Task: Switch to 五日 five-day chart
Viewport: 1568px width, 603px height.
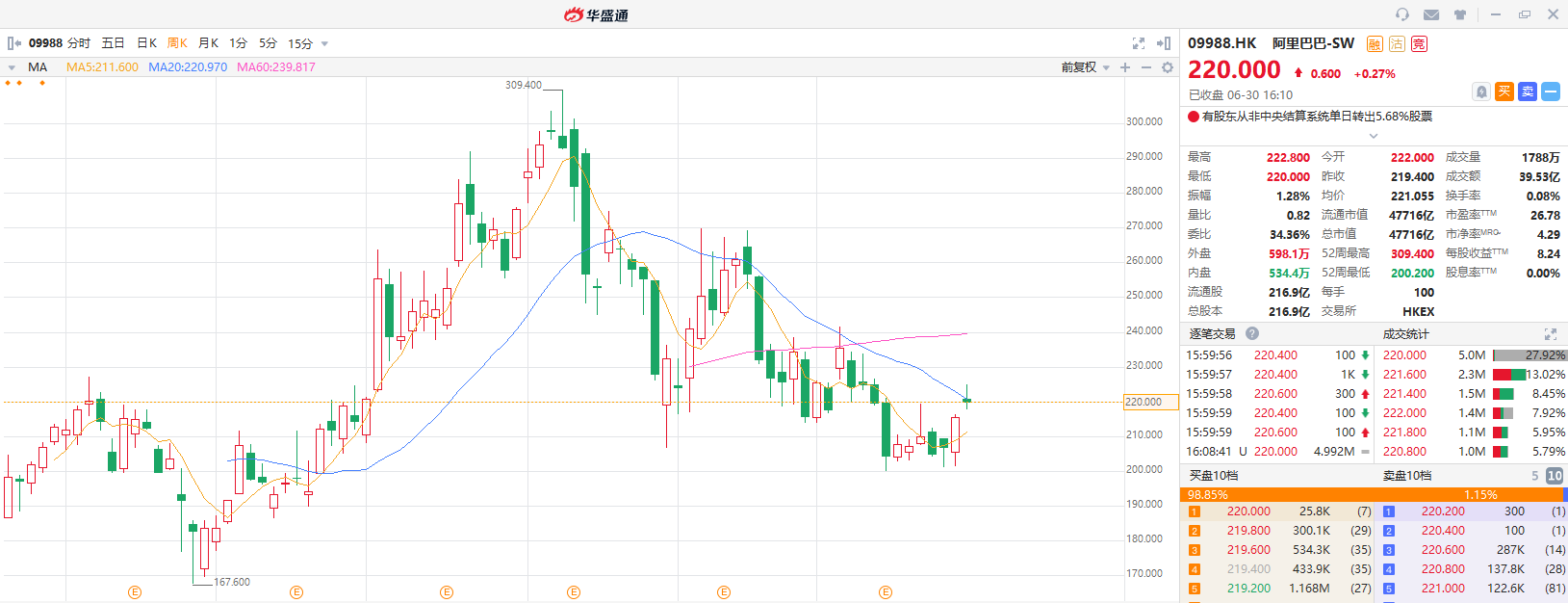Action: tap(114, 43)
